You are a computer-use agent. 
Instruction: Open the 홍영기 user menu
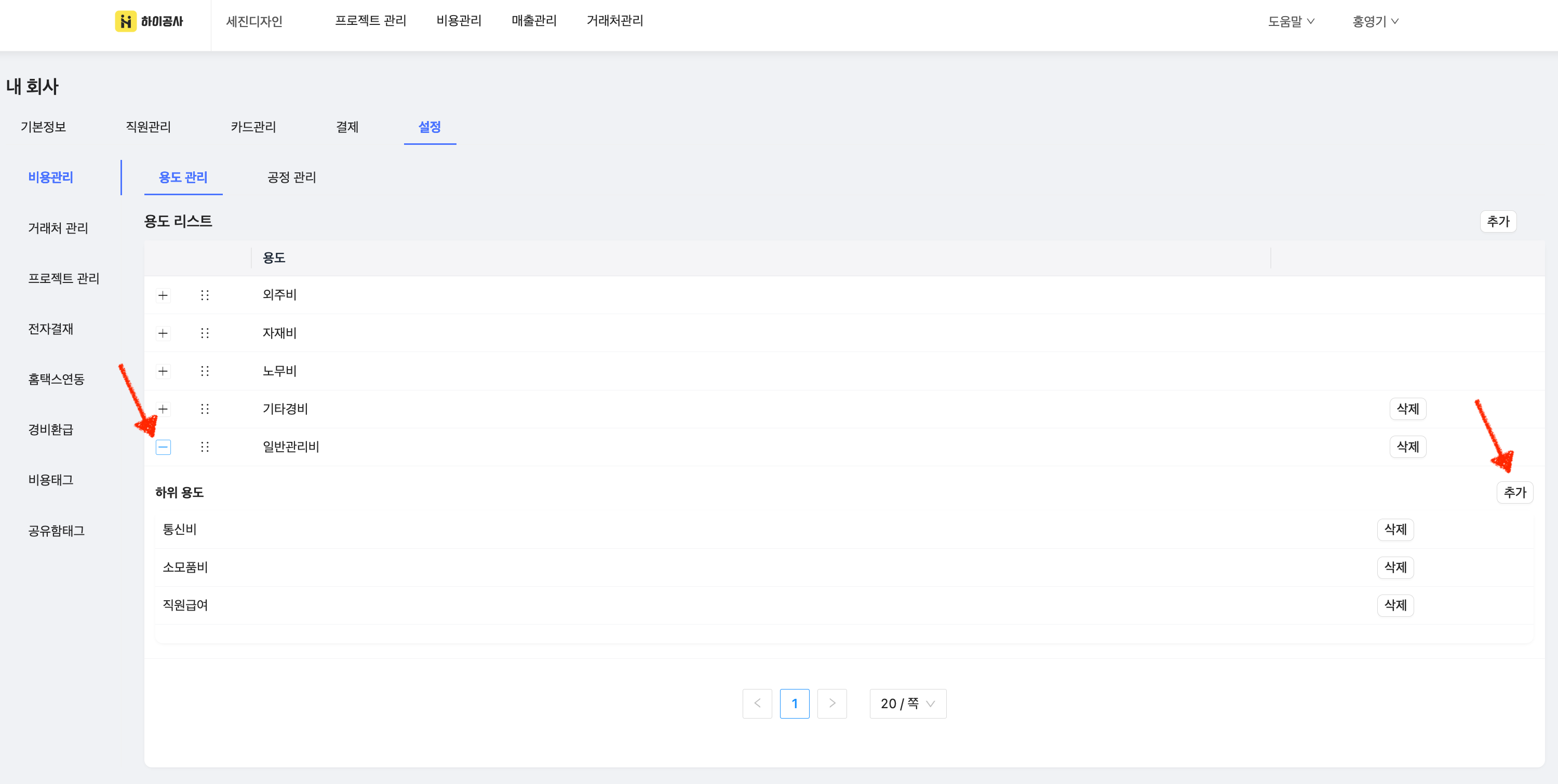coord(1375,21)
